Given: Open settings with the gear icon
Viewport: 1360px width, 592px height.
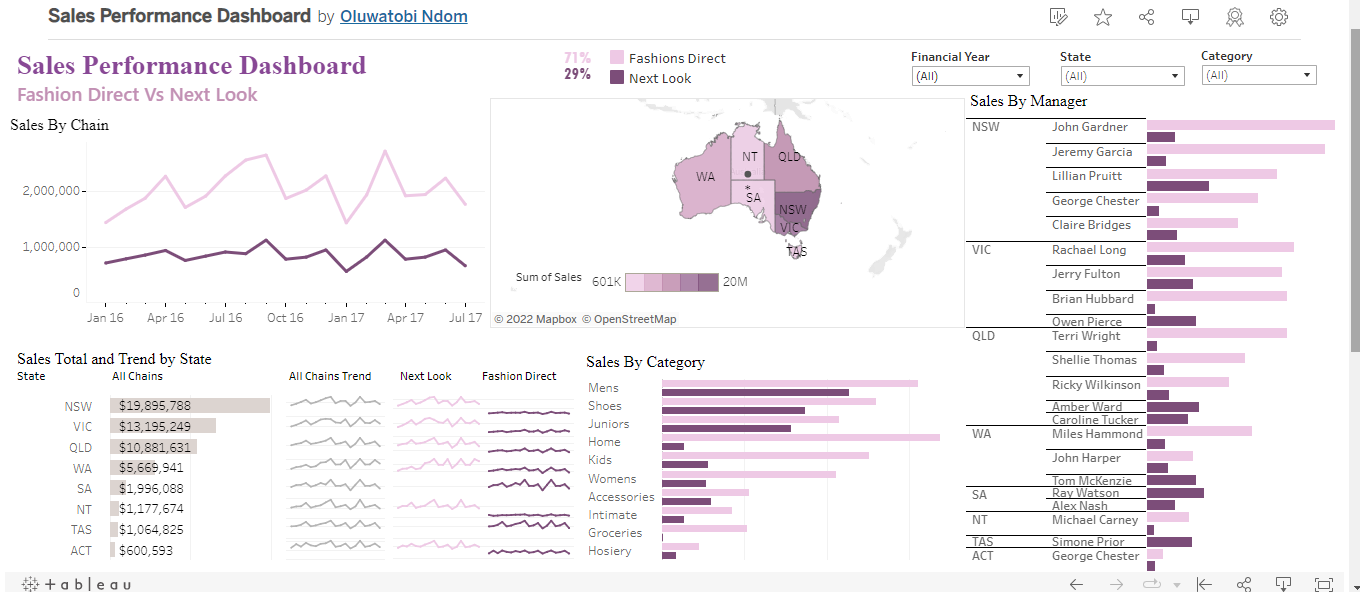Looking at the screenshot, I should coord(1278,17).
